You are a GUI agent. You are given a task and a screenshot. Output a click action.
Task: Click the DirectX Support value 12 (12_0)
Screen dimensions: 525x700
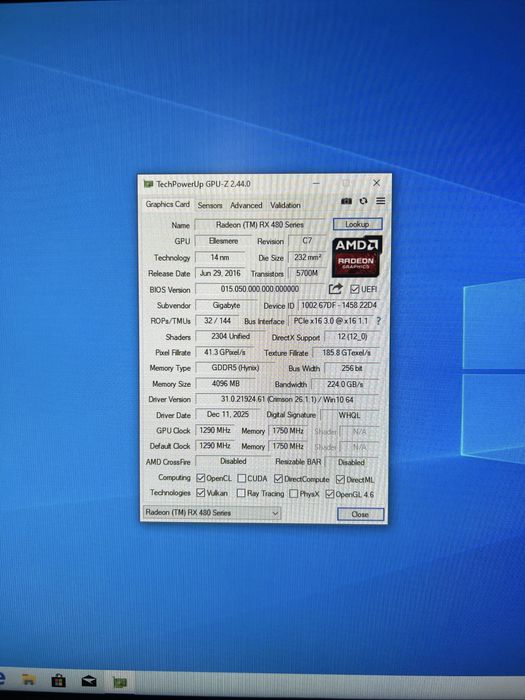(x=352, y=337)
